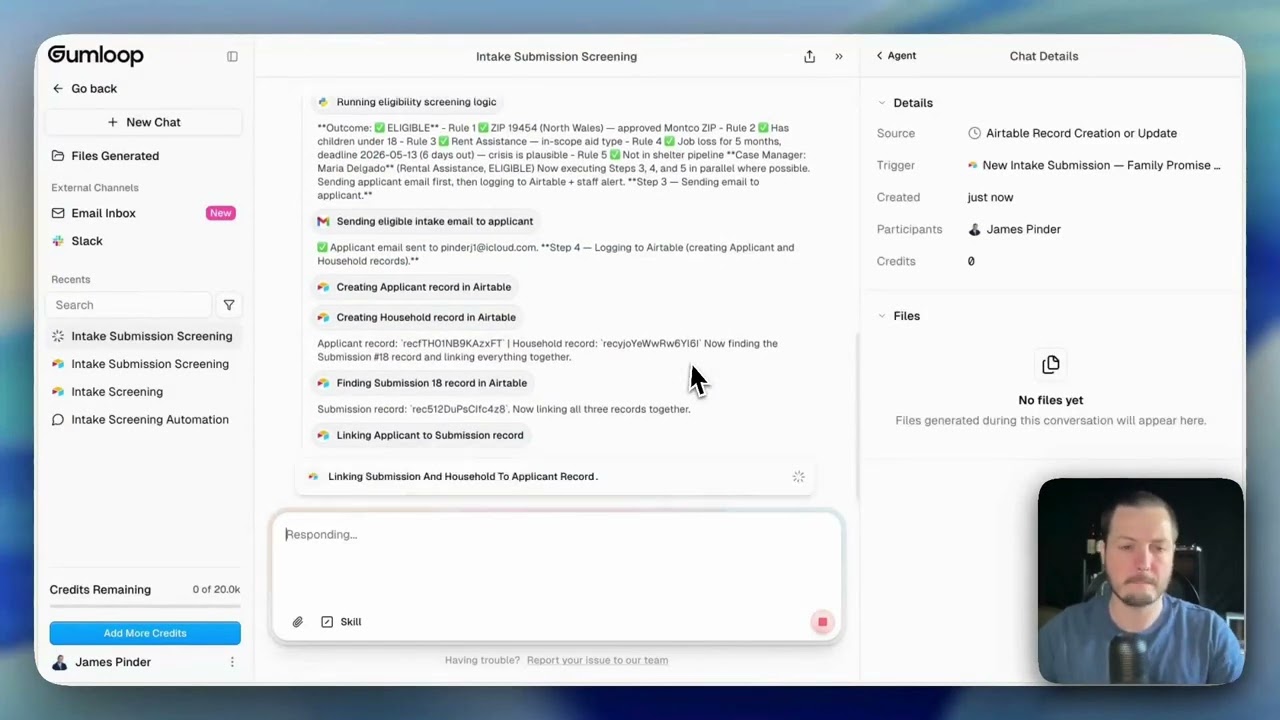The width and height of the screenshot is (1280, 720).
Task: Click the Gumloop logo
Action: click(x=96, y=56)
